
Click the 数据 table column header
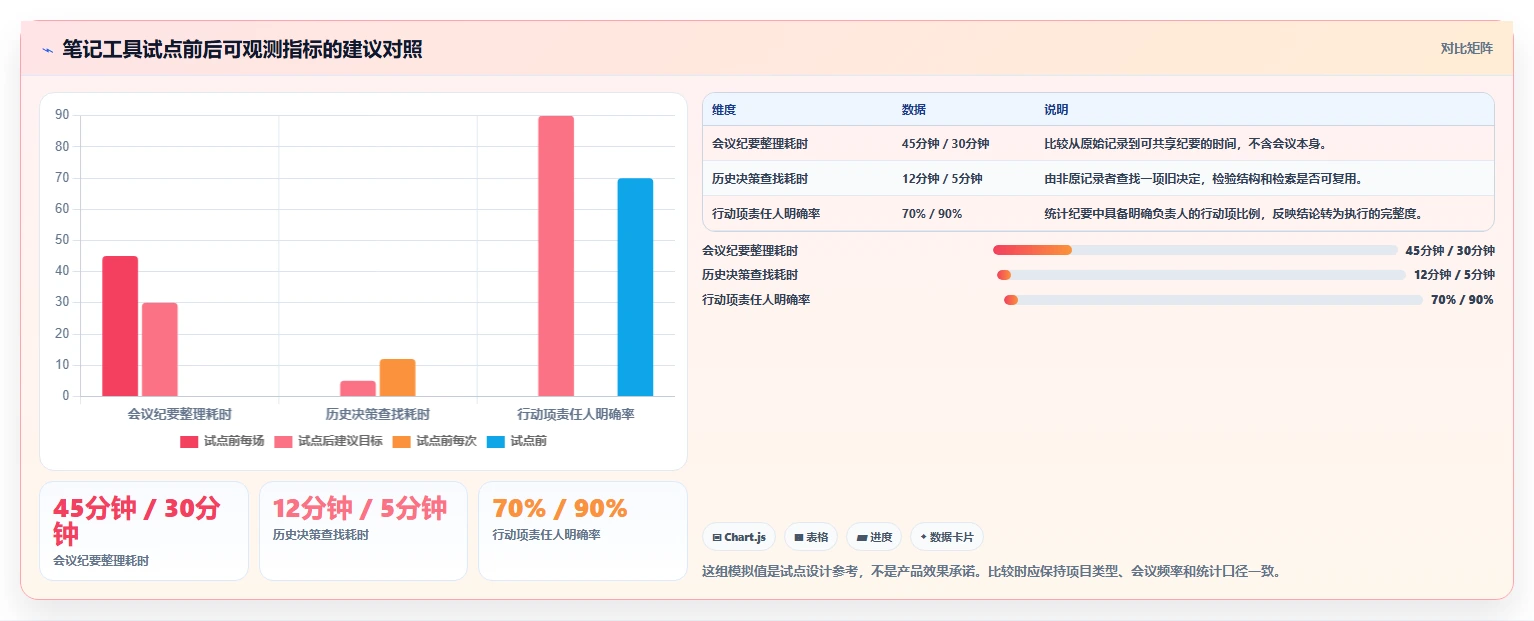[914, 110]
